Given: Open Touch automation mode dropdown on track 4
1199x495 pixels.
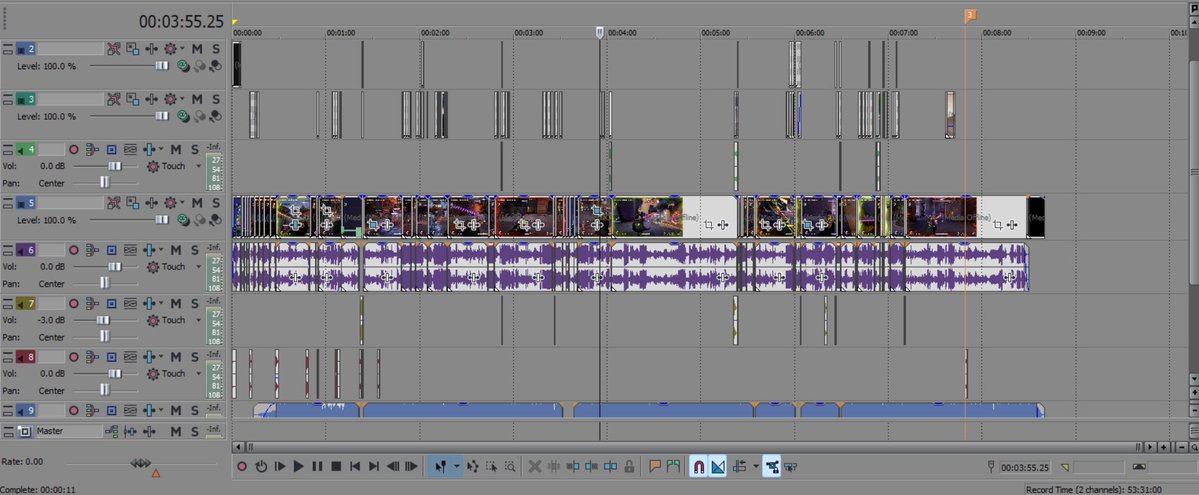Looking at the screenshot, I should coord(199,166).
